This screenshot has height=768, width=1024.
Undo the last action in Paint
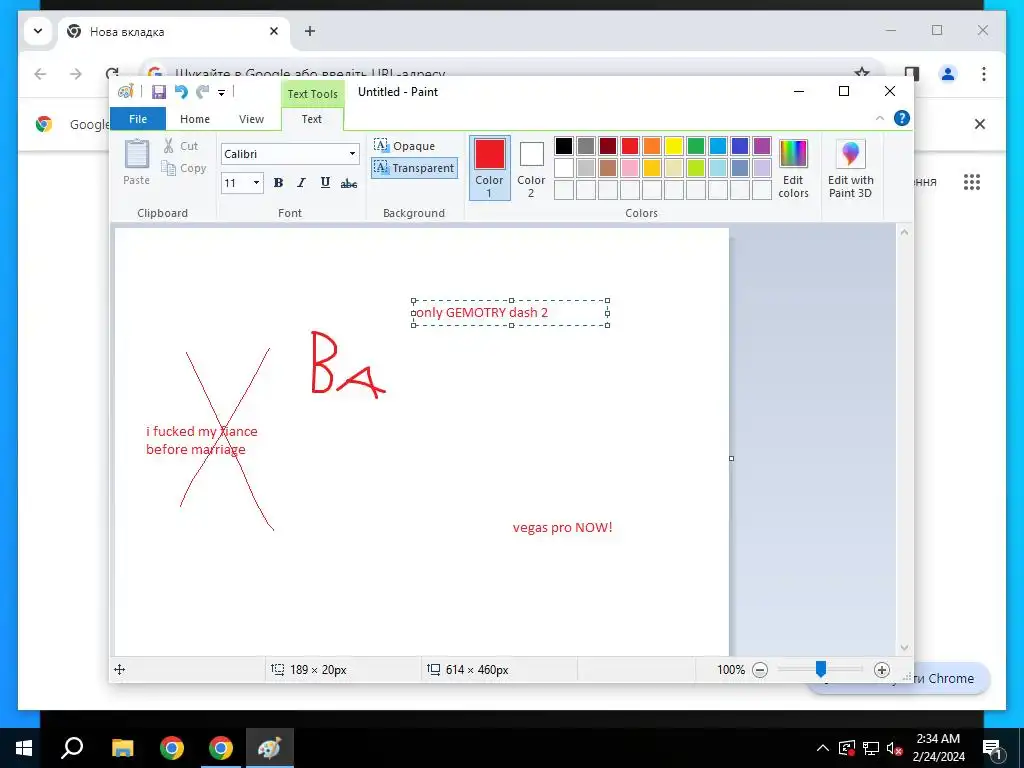pyautogui.click(x=181, y=92)
